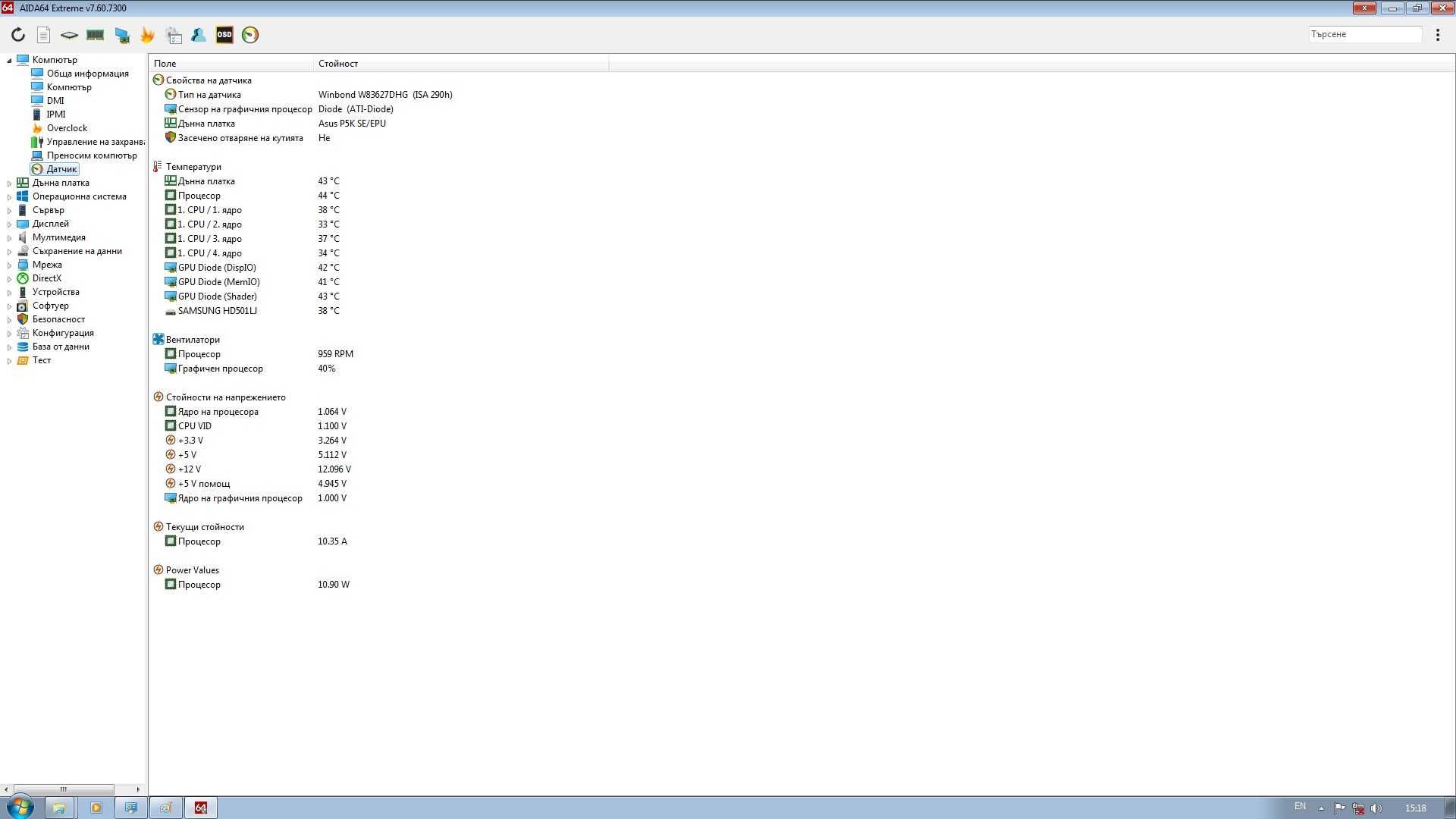
Task: Click the monitor and card toolbar icon
Action: [121, 35]
